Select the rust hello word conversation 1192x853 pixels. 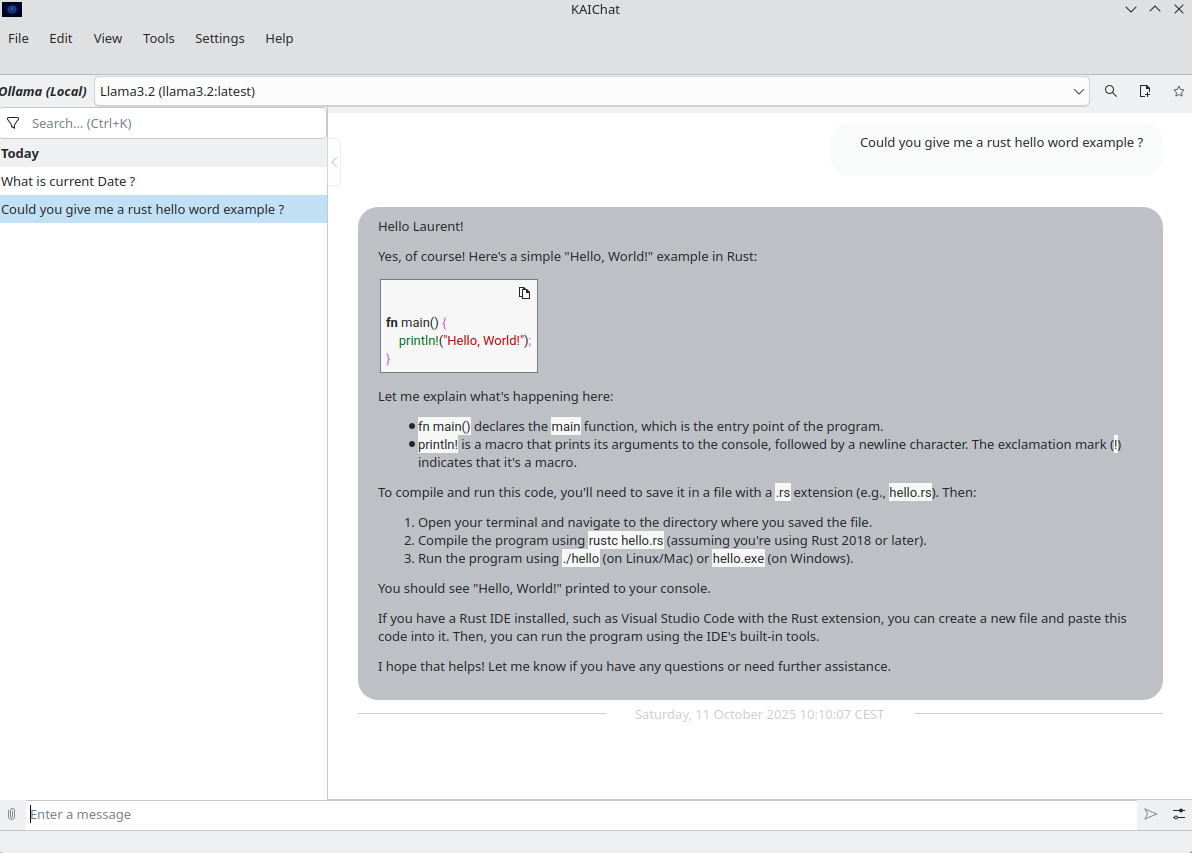143,209
